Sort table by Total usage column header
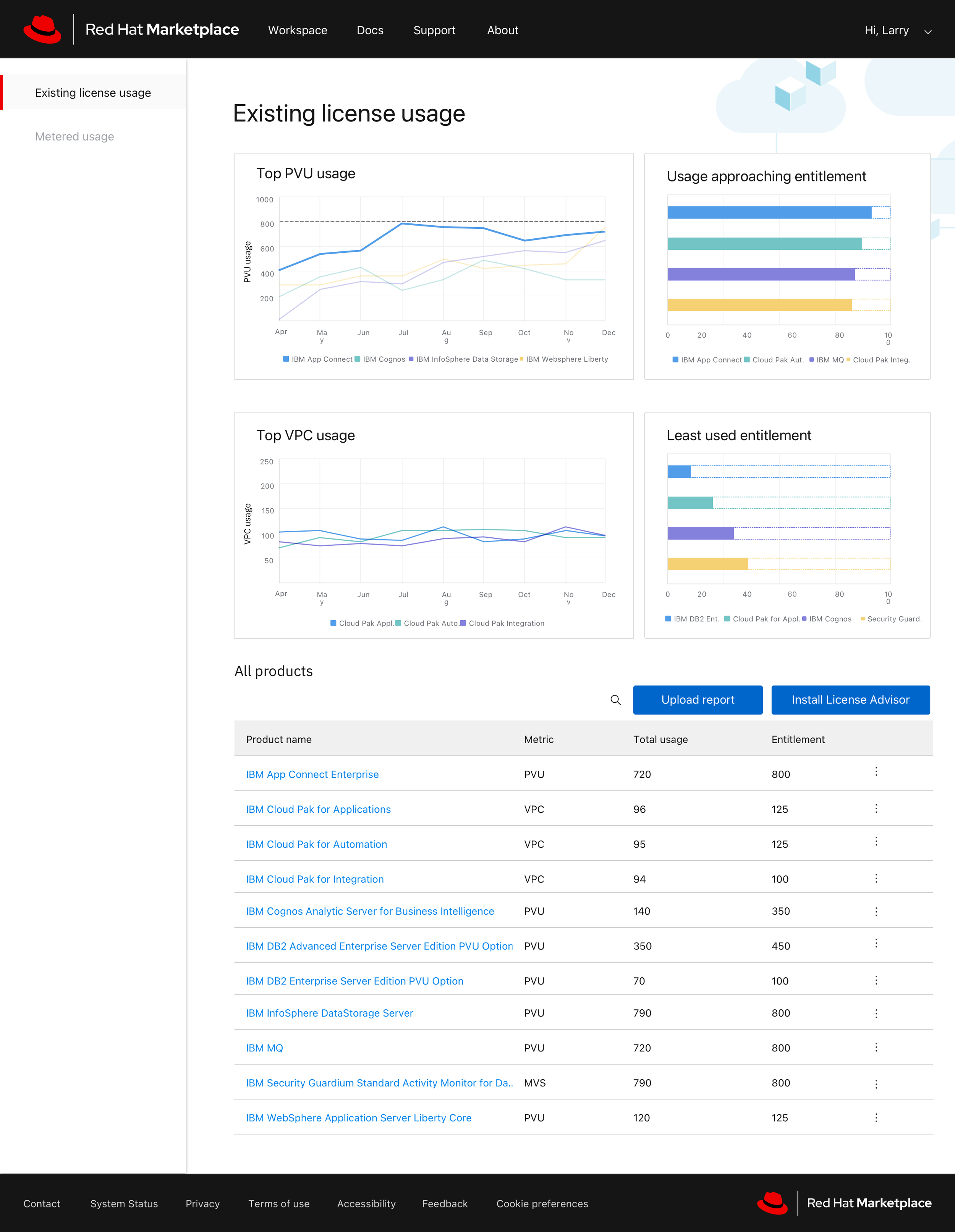This screenshot has height=1232, width=955. pyautogui.click(x=660, y=739)
